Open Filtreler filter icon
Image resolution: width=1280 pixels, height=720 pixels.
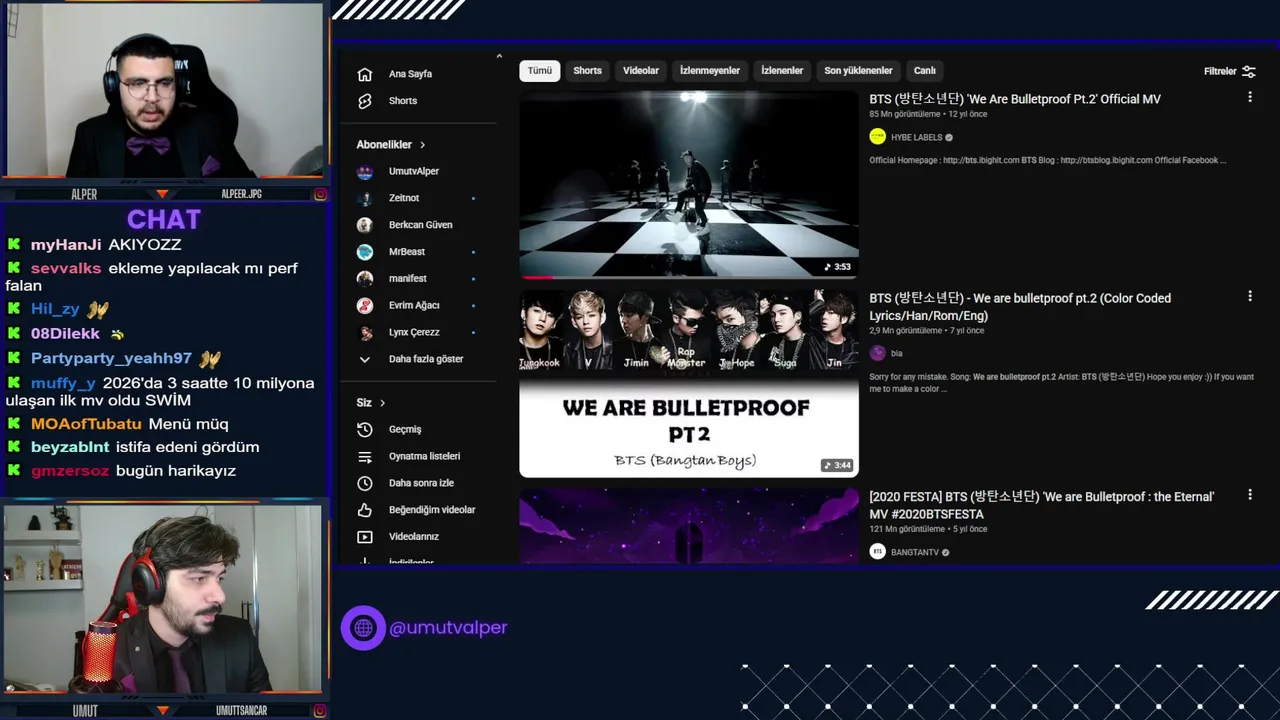pyautogui.click(x=1249, y=71)
